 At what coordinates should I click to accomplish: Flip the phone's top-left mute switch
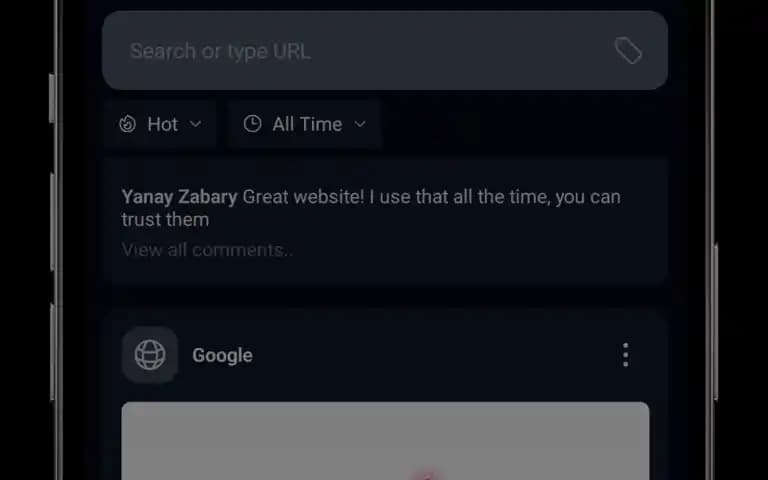(52, 98)
